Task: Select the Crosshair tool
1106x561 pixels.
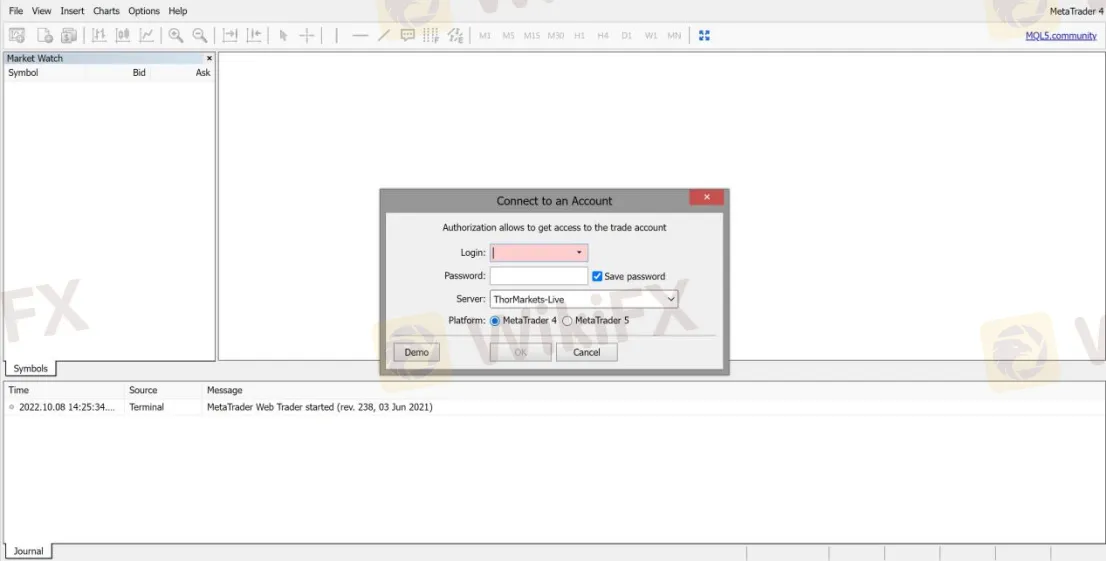Action: pyautogui.click(x=307, y=35)
